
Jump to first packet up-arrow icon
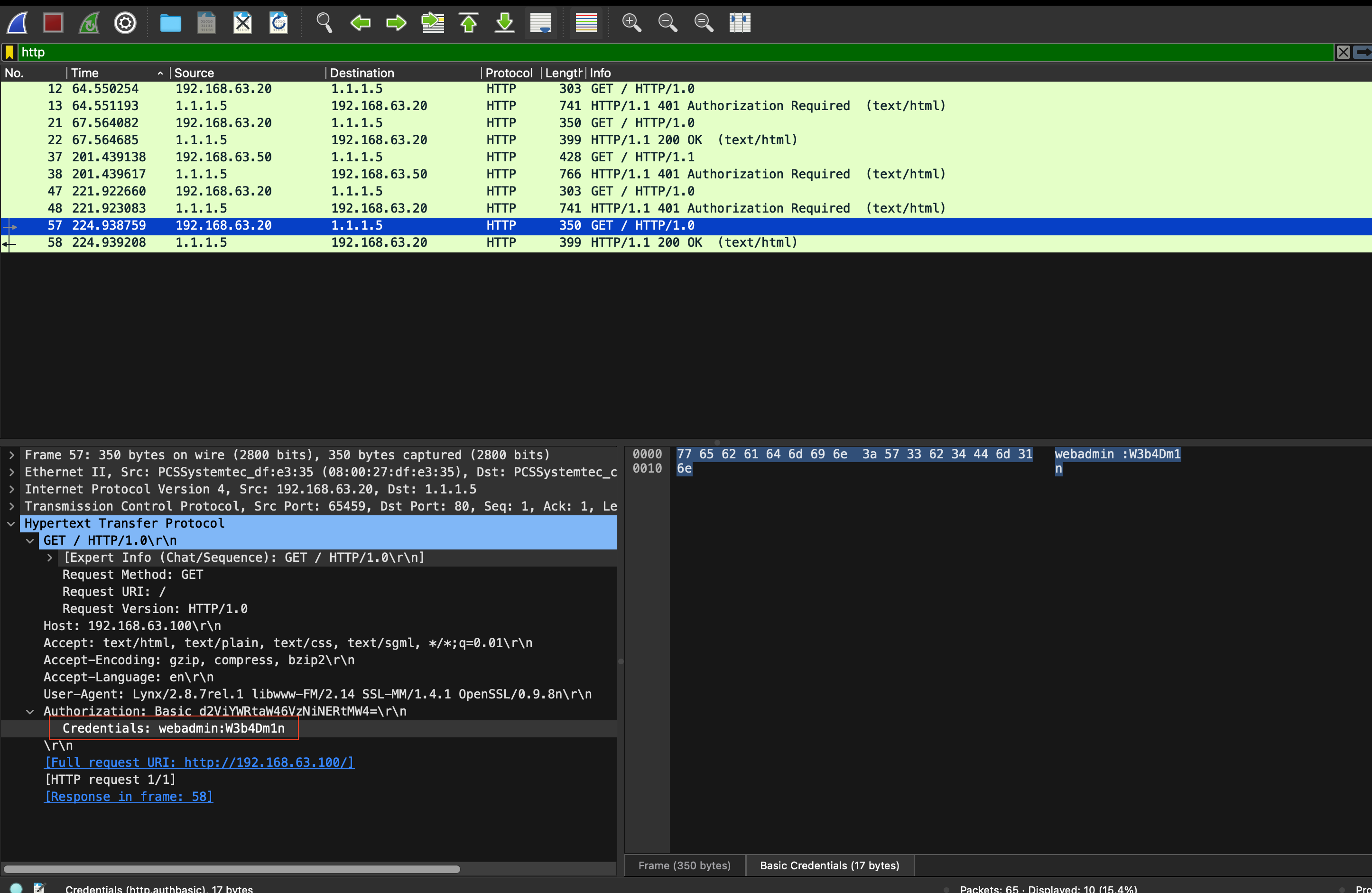[x=469, y=23]
